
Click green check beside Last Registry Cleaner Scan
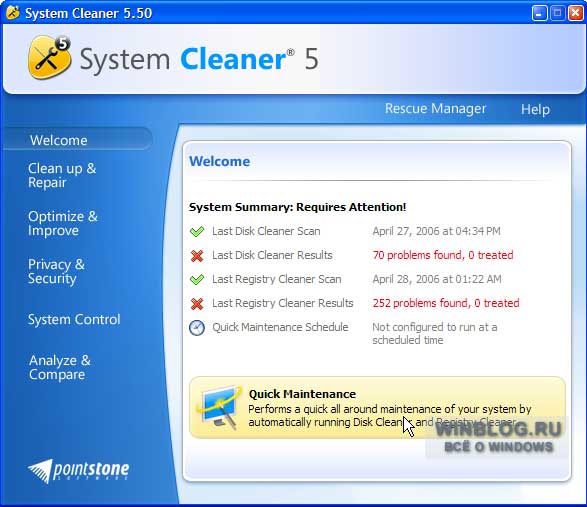coord(197,279)
